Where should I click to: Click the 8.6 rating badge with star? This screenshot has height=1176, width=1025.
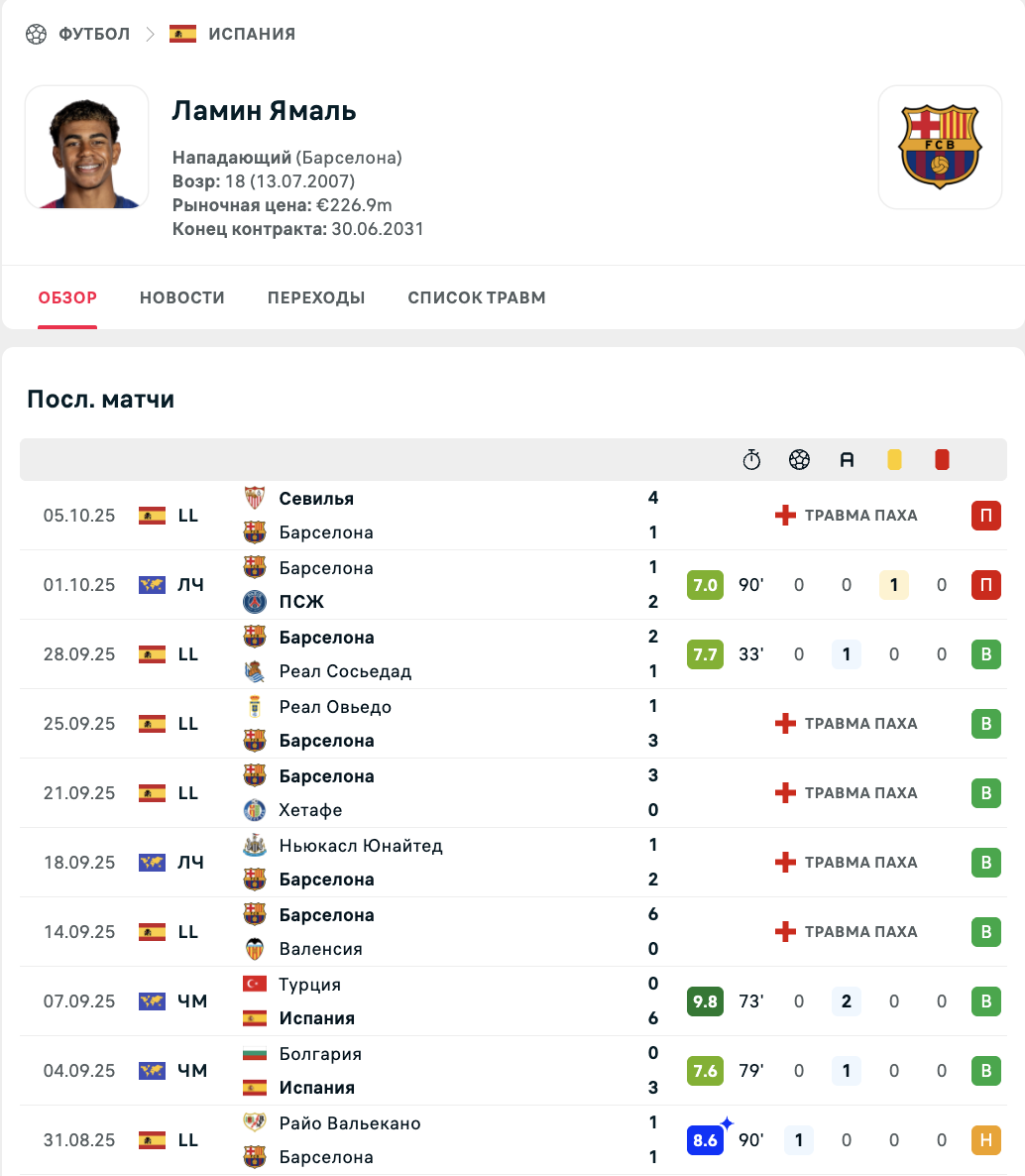pos(705,1140)
